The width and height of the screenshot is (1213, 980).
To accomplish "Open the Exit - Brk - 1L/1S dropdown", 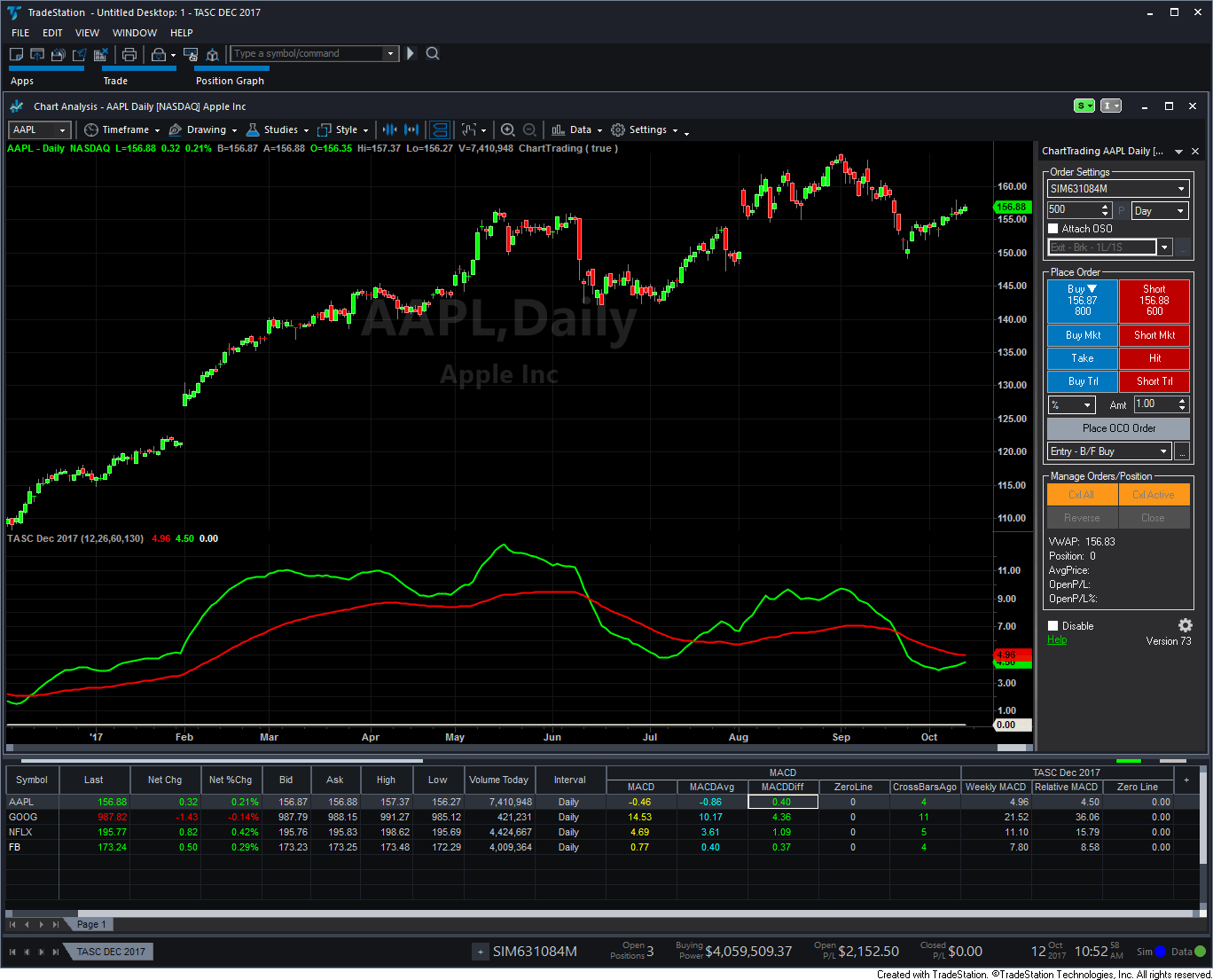I will pos(1165,247).
